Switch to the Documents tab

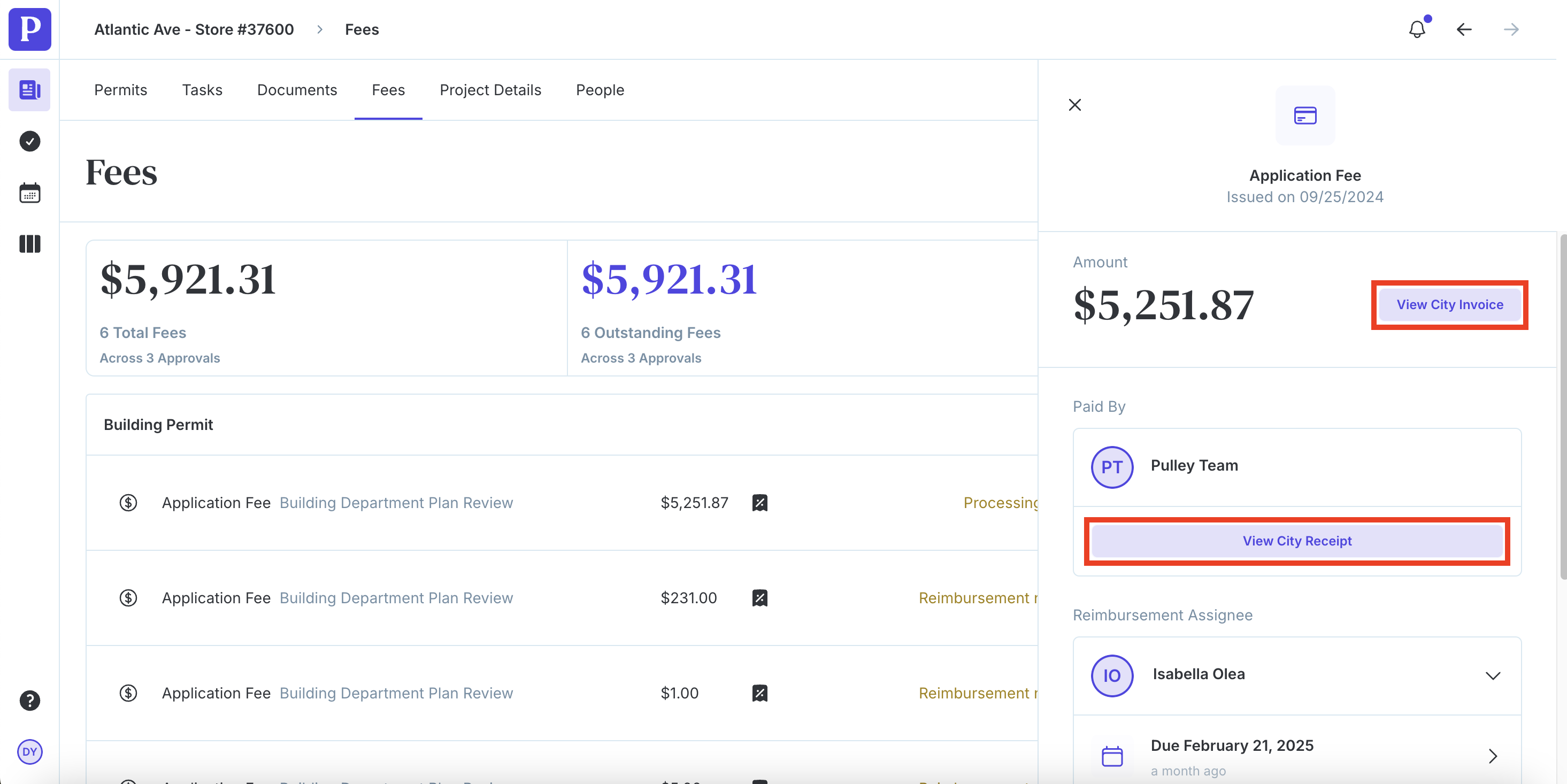click(297, 90)
